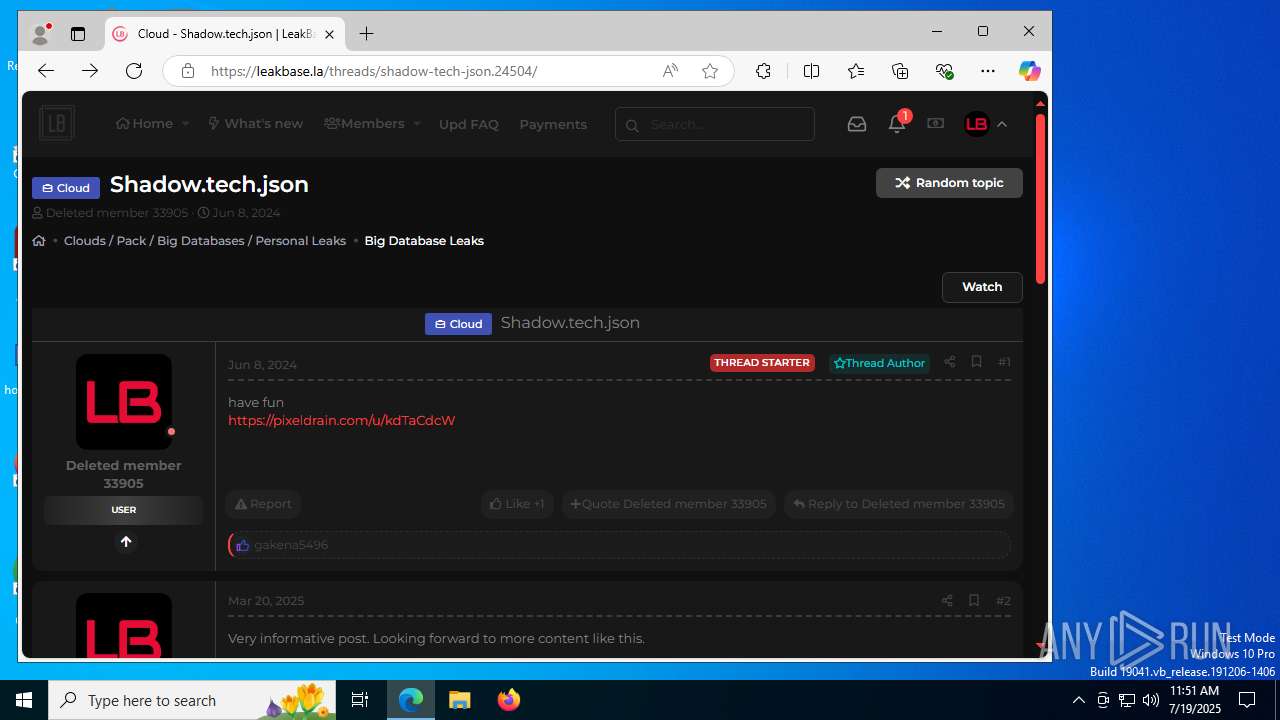
Task: Go forward in browser history
Action: pyautogui.click(x=90, y=71)
